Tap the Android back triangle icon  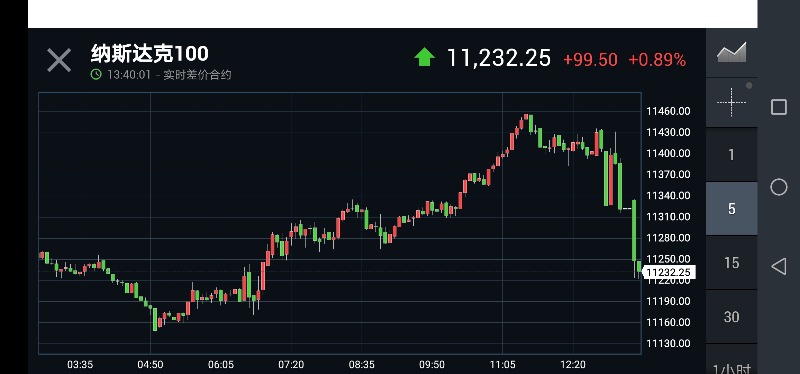click(x=778, y=266)
